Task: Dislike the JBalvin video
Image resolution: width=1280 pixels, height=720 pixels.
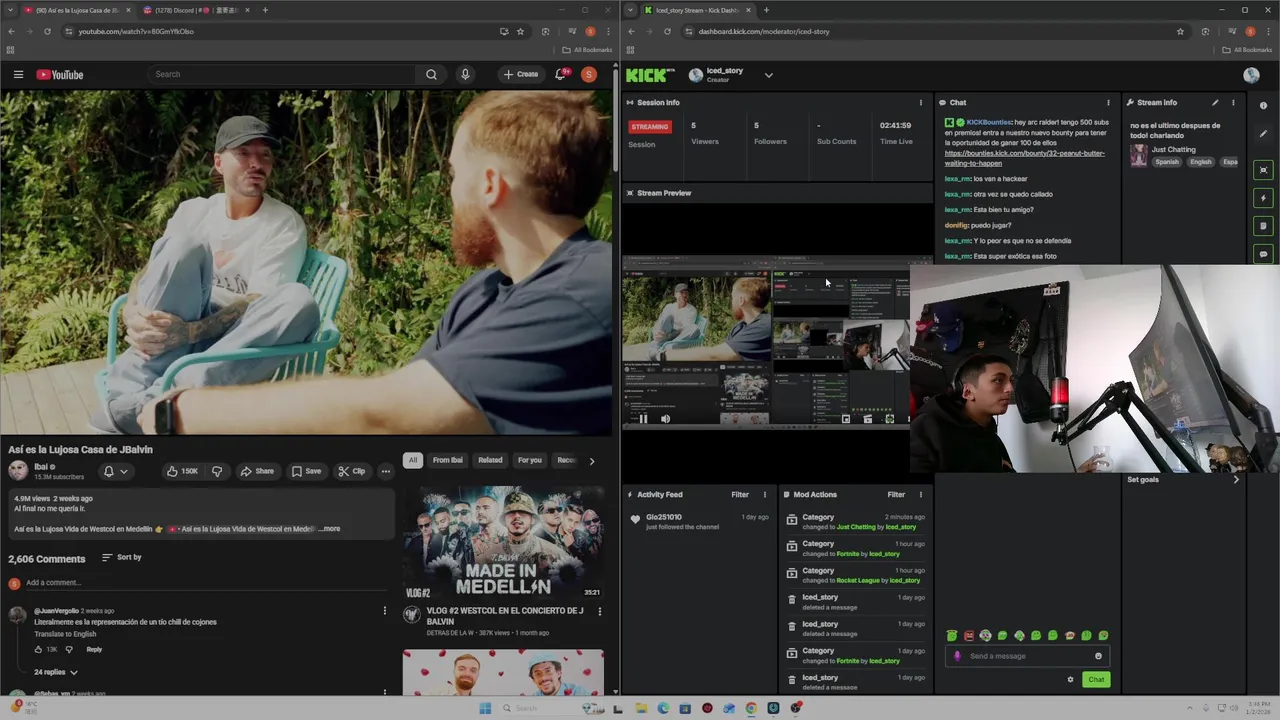Action: coord(217,471)
